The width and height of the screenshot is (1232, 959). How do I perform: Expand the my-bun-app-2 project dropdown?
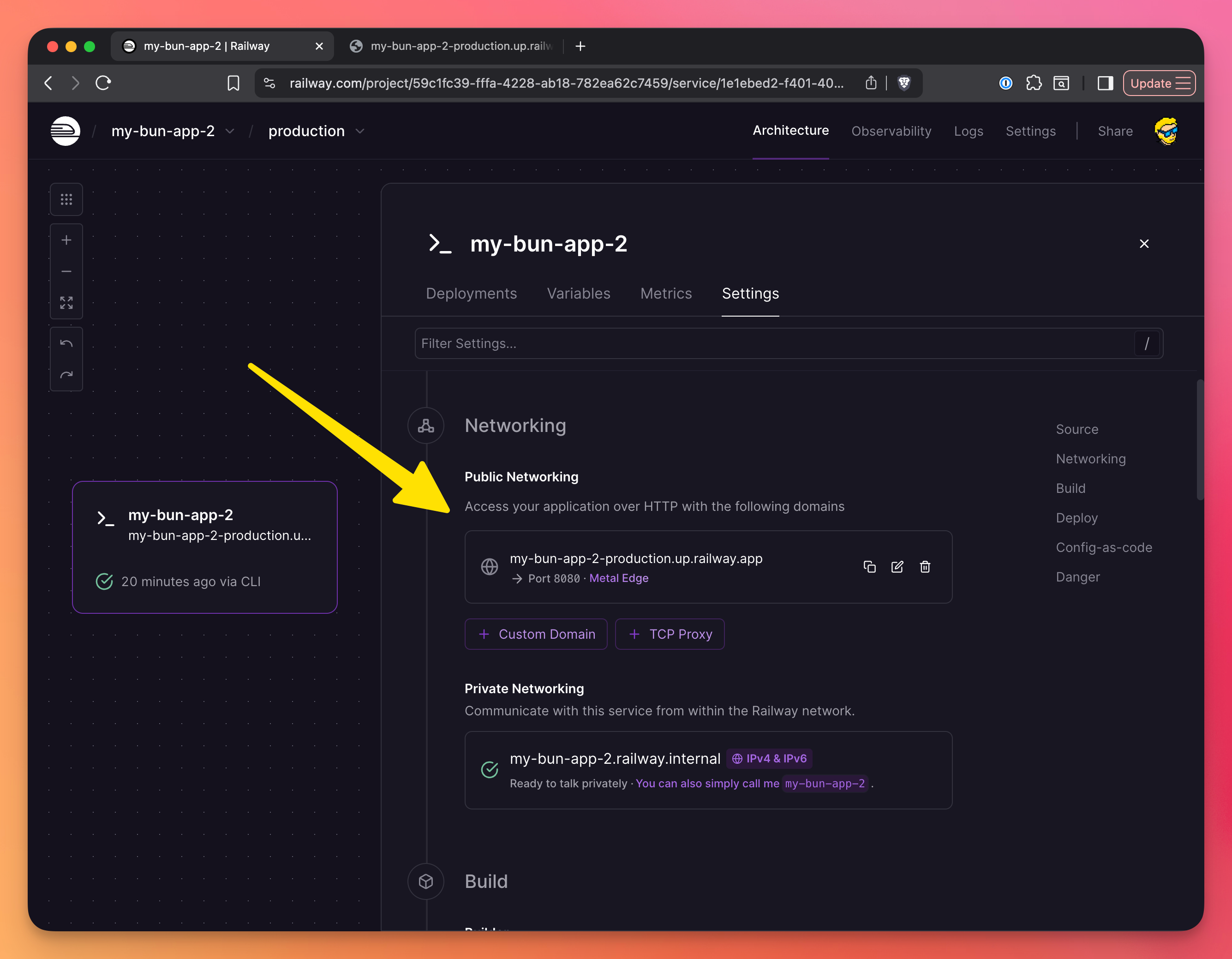tap(230, 132)
